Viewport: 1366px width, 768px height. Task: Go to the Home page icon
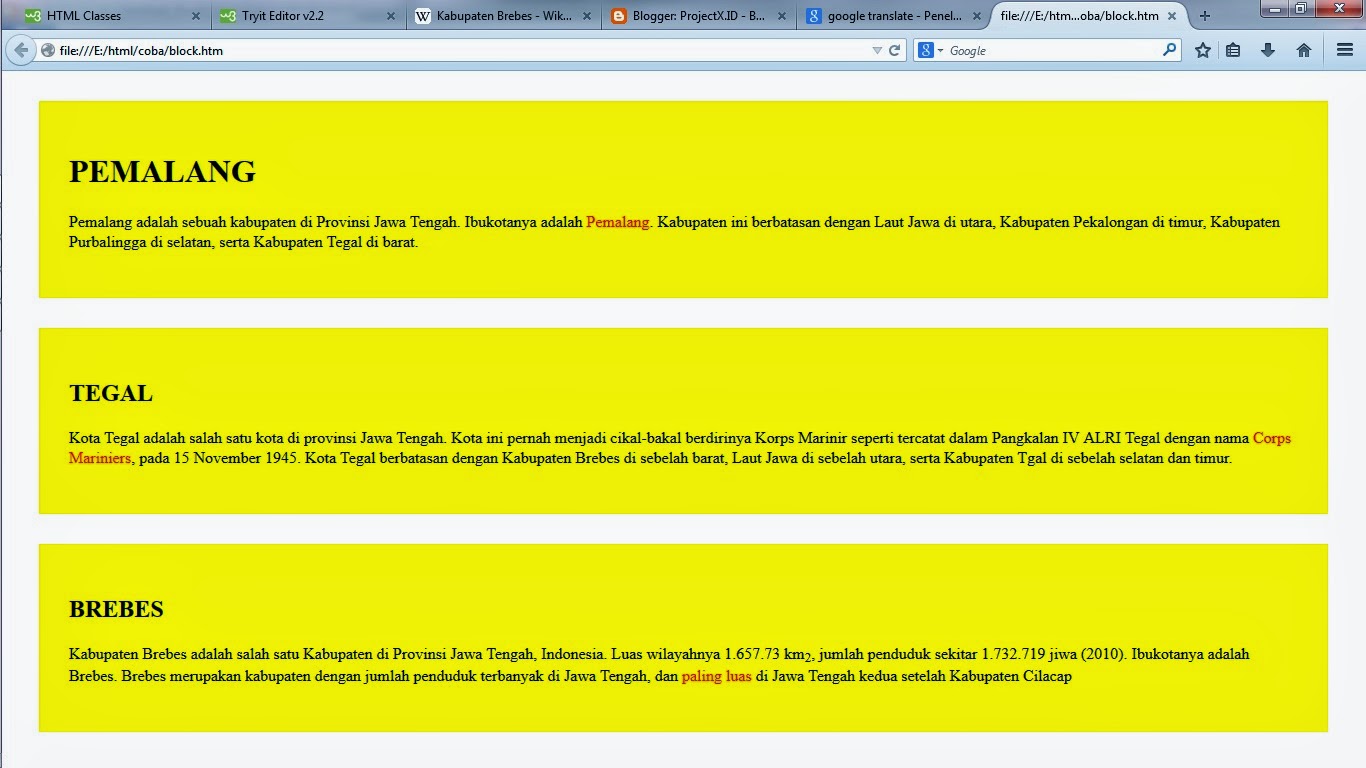(x=1304, y=50)
